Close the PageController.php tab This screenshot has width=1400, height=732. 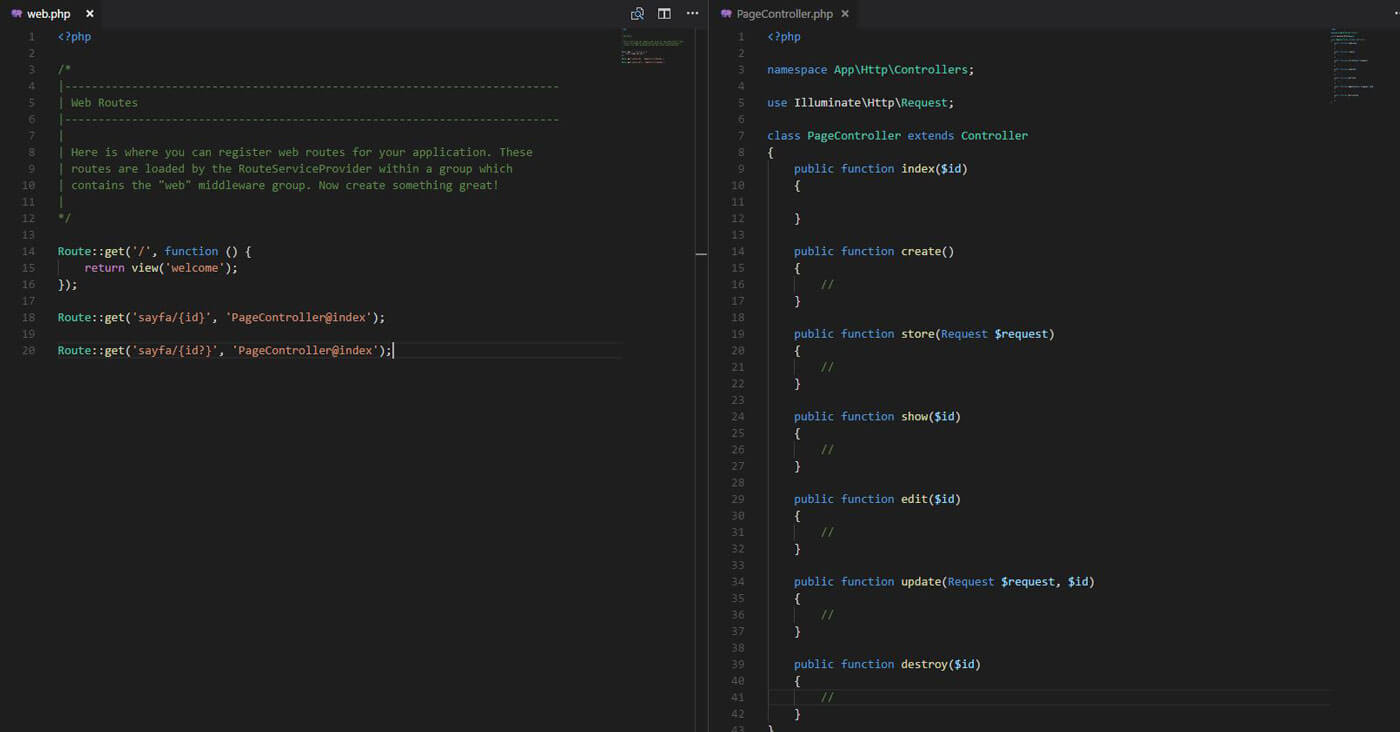tap(845, 14)
